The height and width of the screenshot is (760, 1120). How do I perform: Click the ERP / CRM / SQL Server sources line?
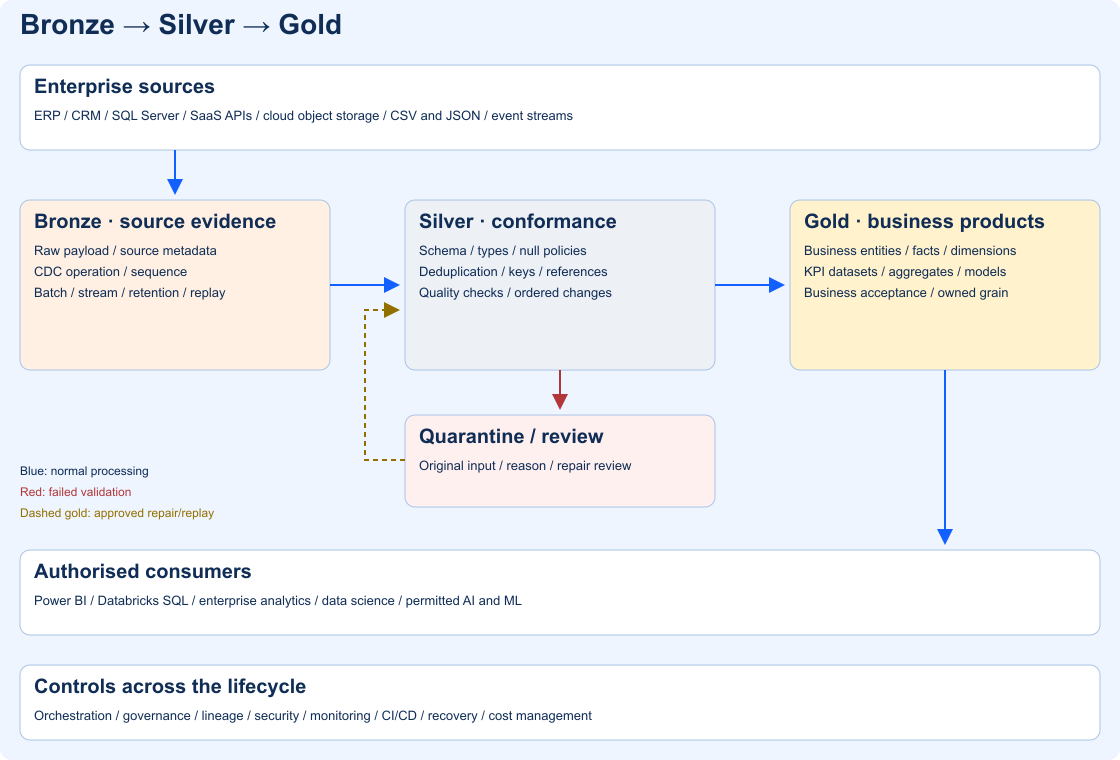304,116
